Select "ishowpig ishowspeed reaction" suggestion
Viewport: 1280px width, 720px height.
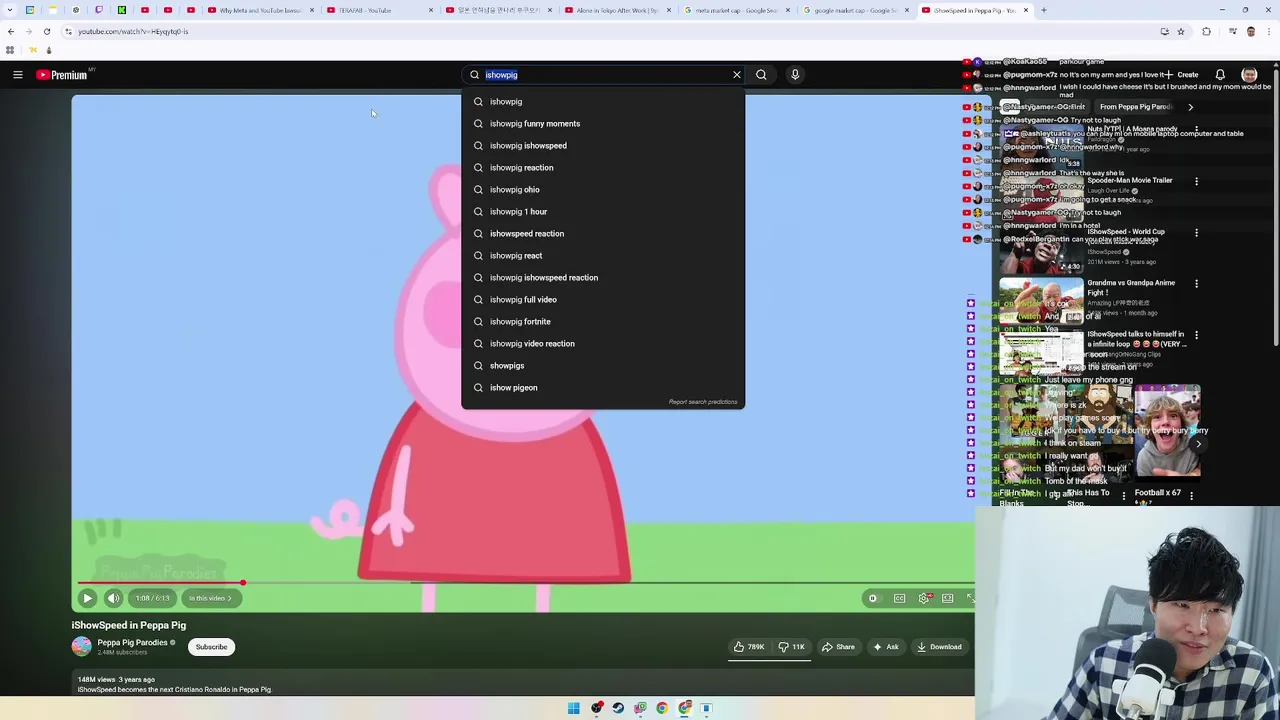pos(603,278)
